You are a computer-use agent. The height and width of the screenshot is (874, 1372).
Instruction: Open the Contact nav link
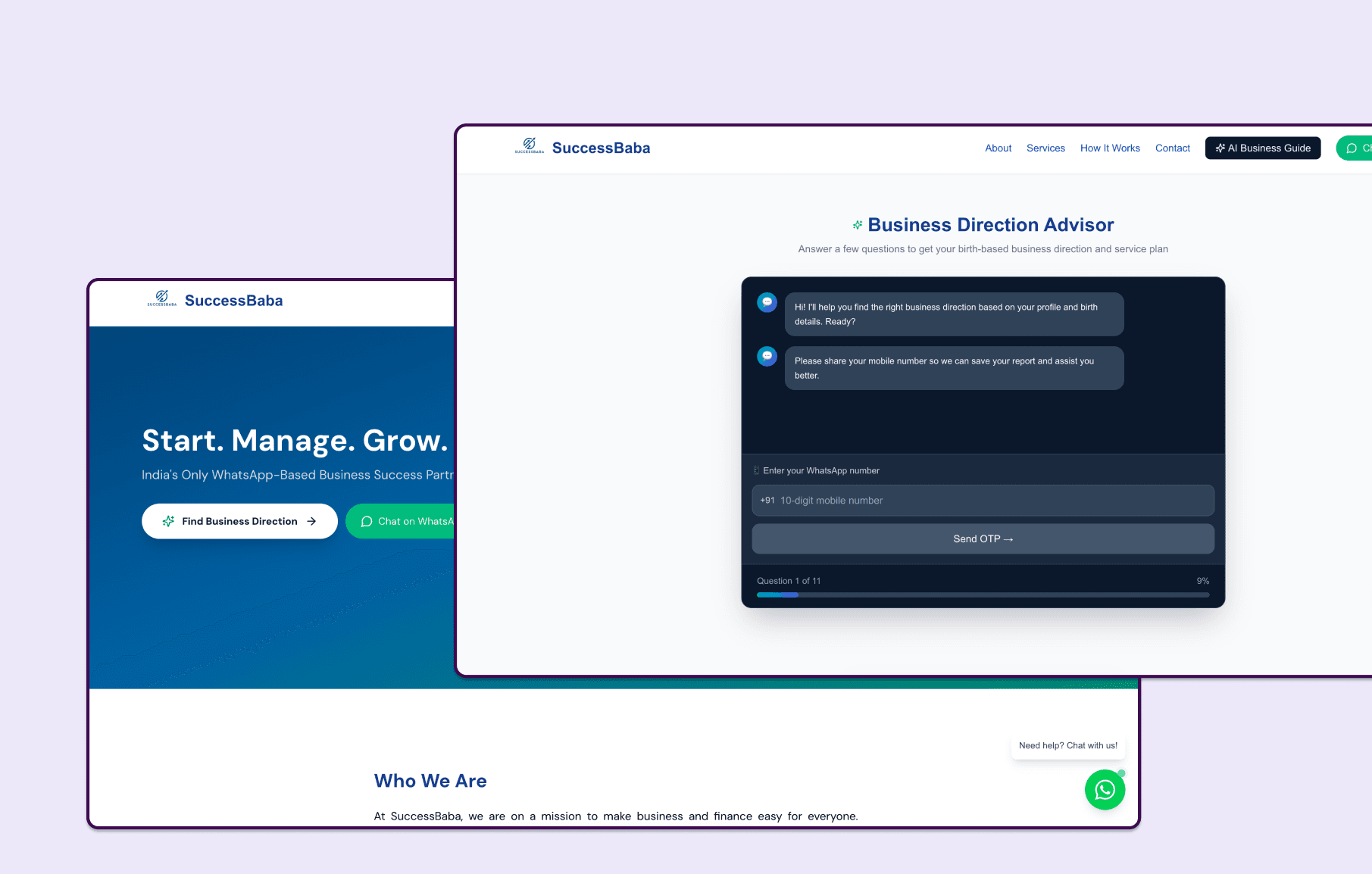tap(1172, 148)
